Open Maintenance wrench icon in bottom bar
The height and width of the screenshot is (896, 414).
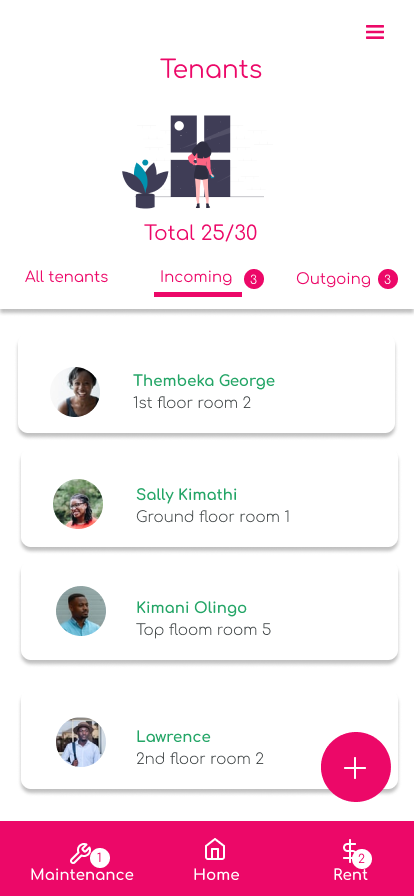tap(80, 854)
